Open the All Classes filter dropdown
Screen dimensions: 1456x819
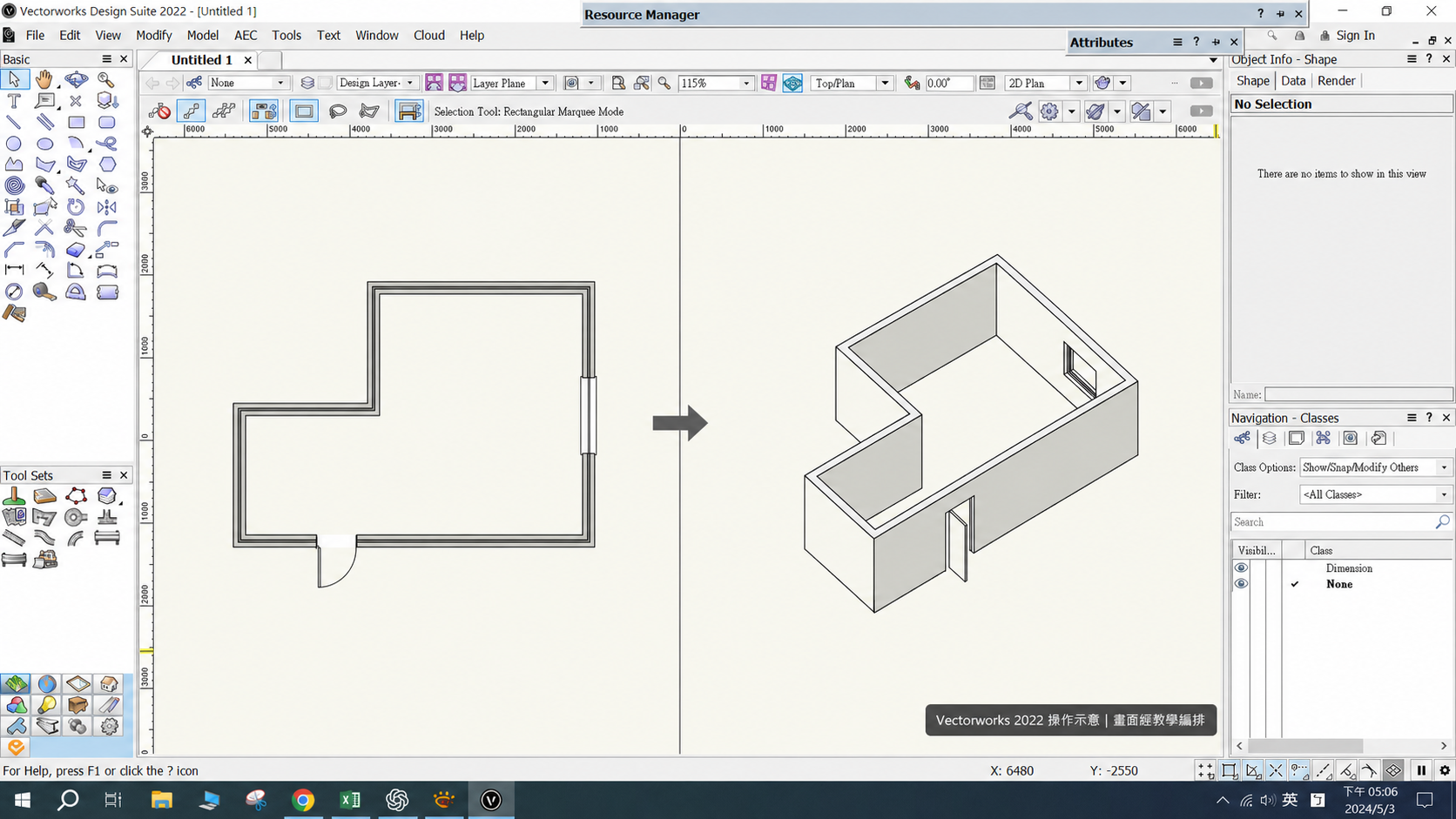[1375, 494]
